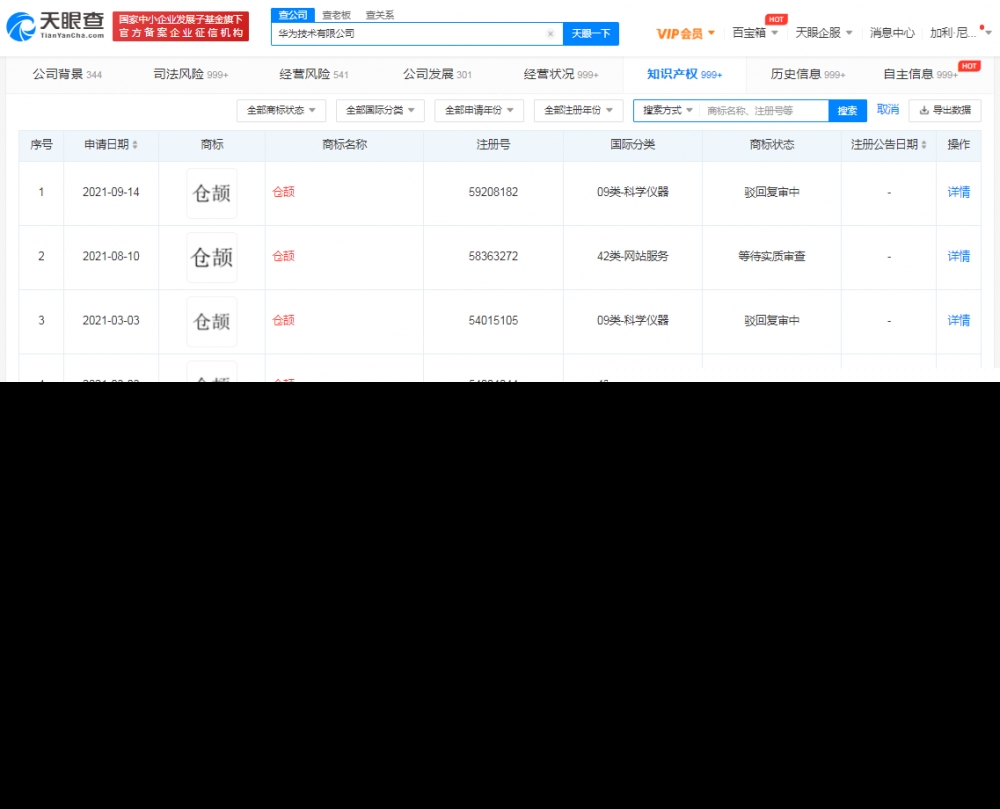Sort by 注册公告日期 column arrows
The height and width of the screenshot is (809, 1000).
(923, 145)
